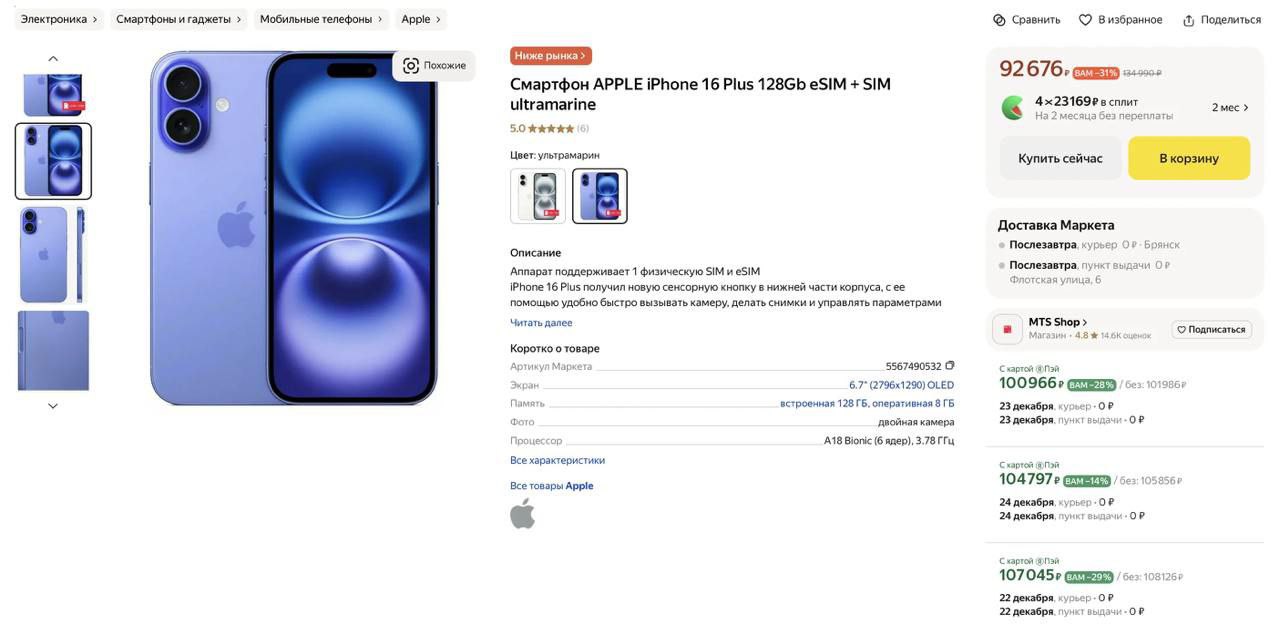Select the ultramarine color variant
Image resolution: width=1280 pixels, height=625 pixels.
(x=600, y=196)
